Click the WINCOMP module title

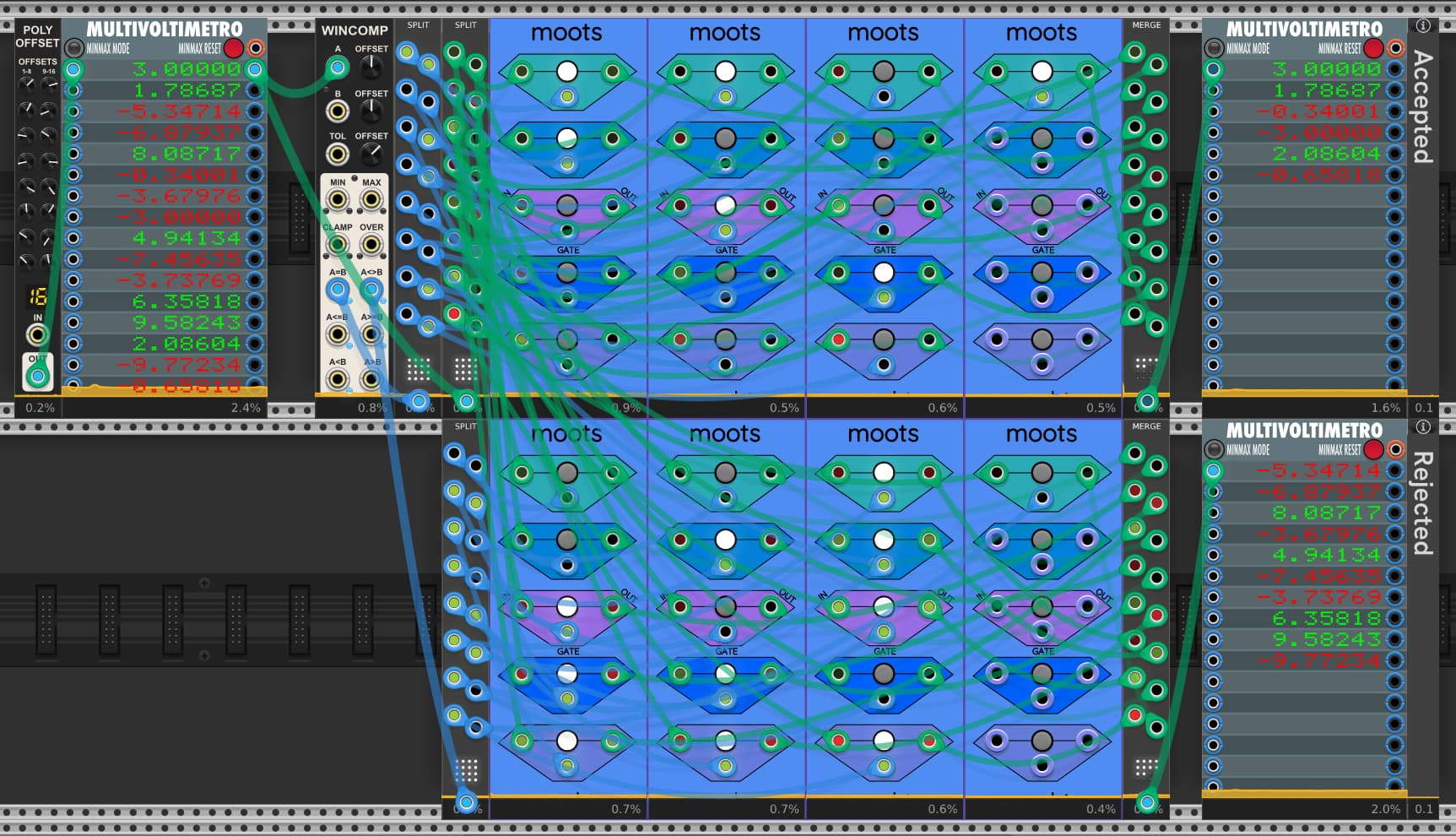tap(355, 30)
